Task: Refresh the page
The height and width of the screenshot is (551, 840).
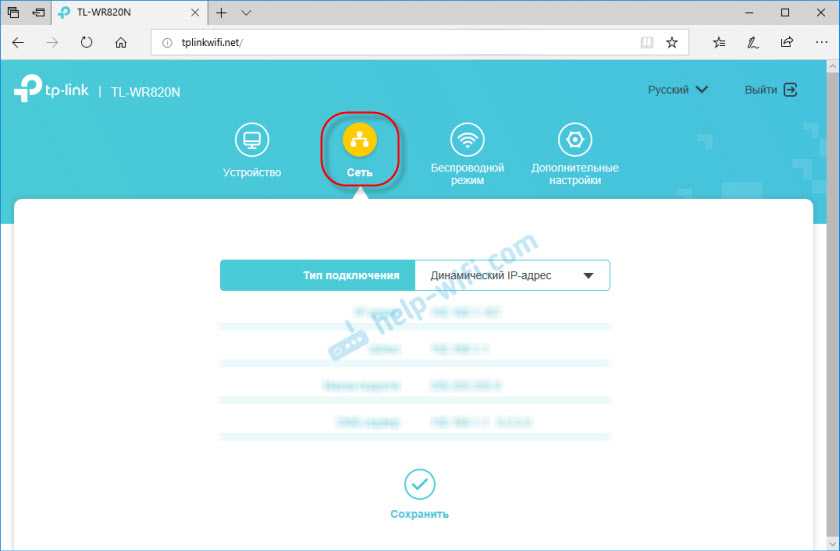Action: [86, 42]
